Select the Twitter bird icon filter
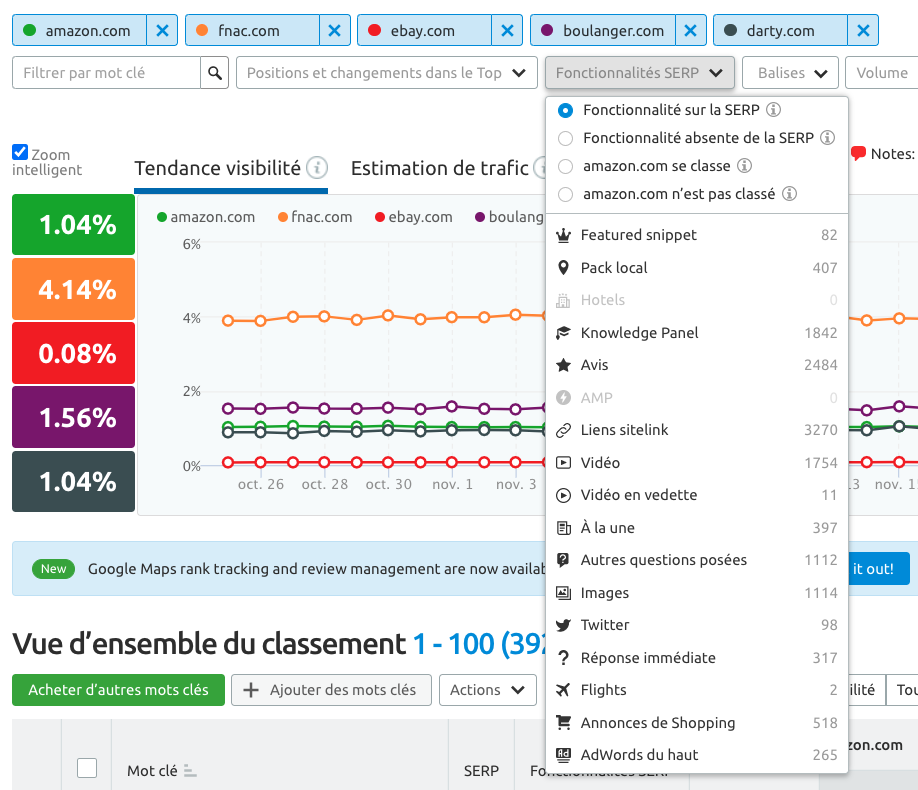918x790 pixels. pos(564,625)
